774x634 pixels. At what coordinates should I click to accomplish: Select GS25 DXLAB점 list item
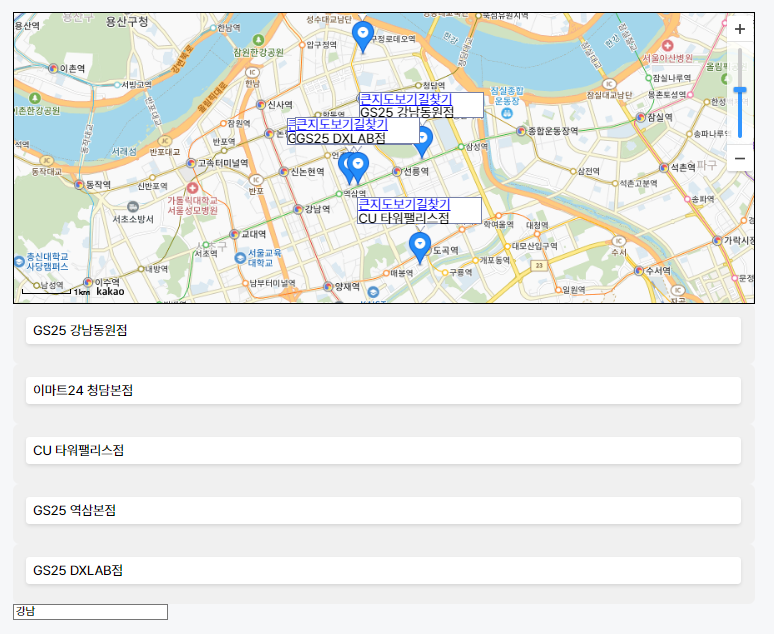(384, 570)
